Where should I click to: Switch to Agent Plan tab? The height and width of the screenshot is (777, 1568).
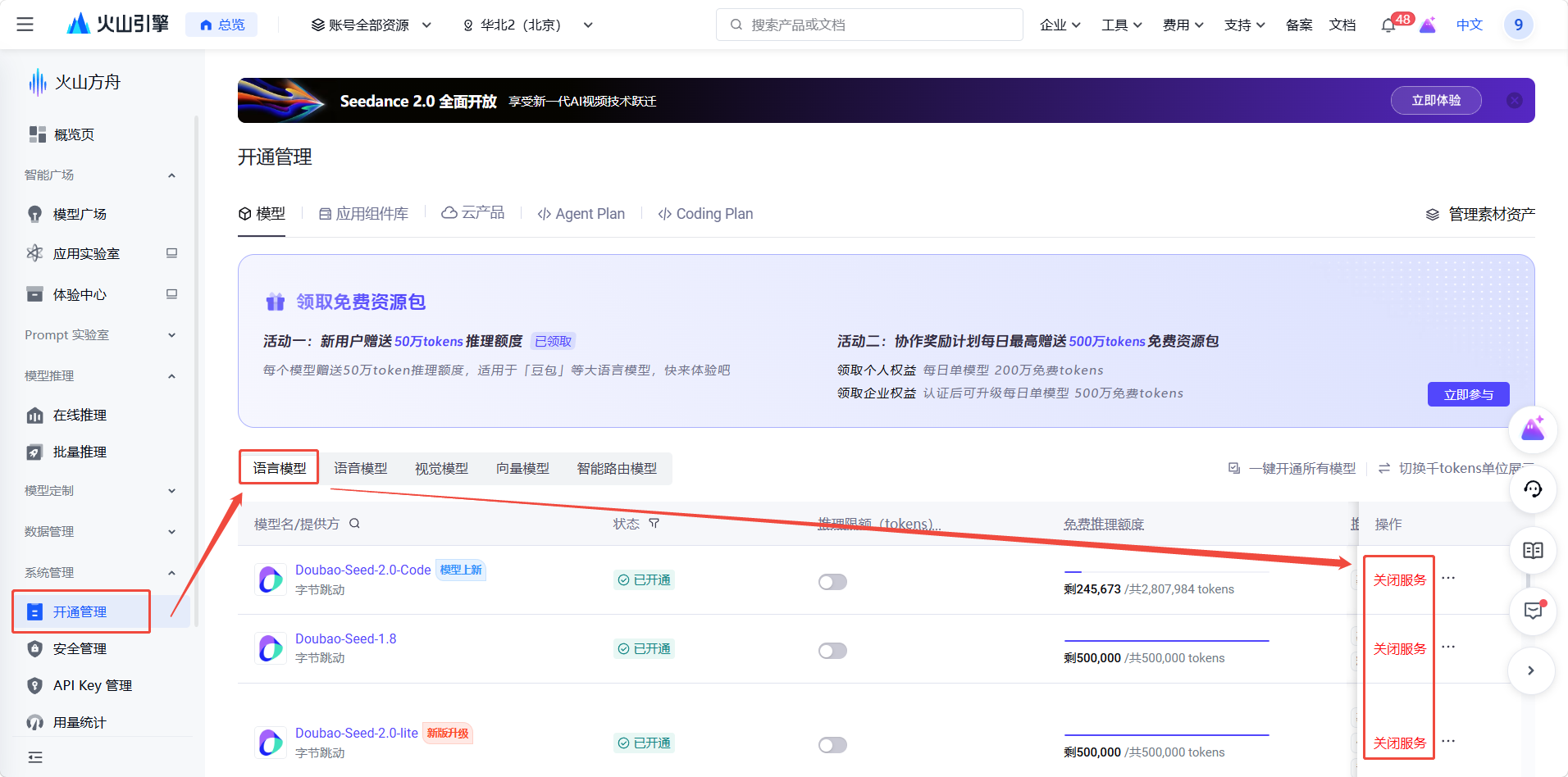tap(581, 214)
